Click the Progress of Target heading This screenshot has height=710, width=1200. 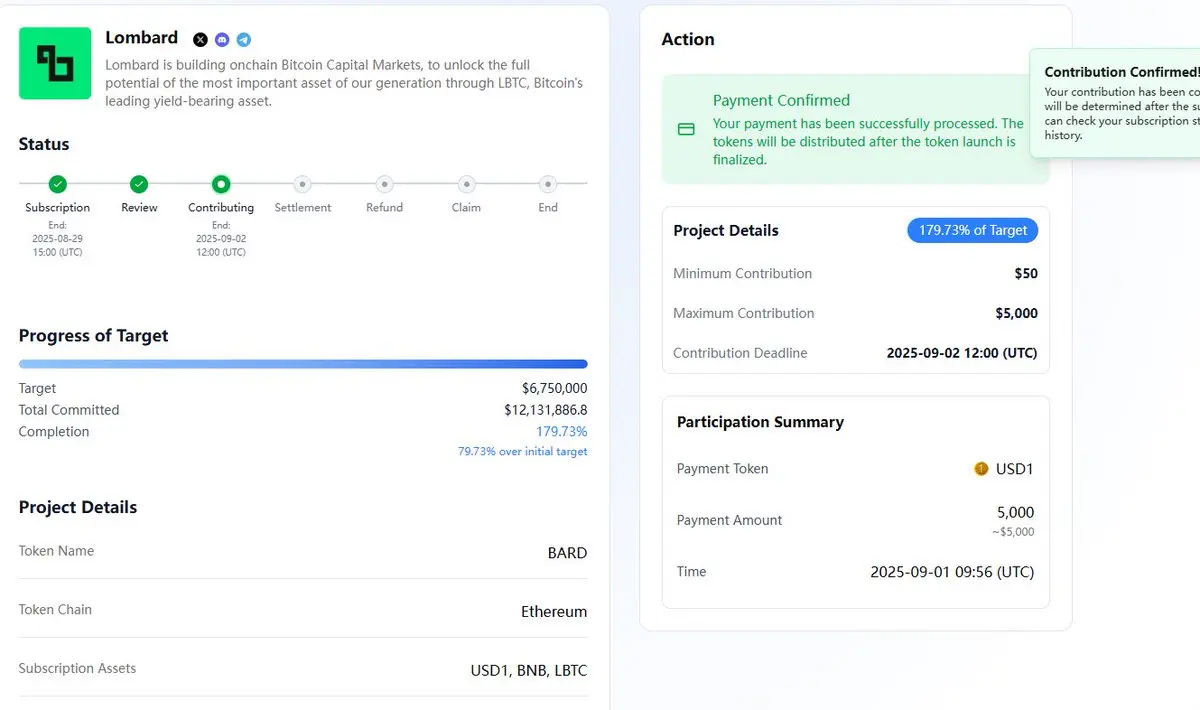(94, 336)
